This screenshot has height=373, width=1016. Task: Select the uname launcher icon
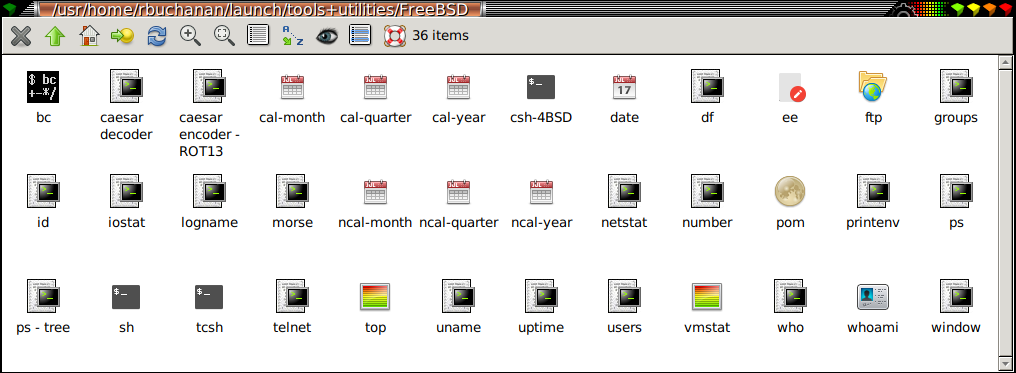(x=458, y=296)
